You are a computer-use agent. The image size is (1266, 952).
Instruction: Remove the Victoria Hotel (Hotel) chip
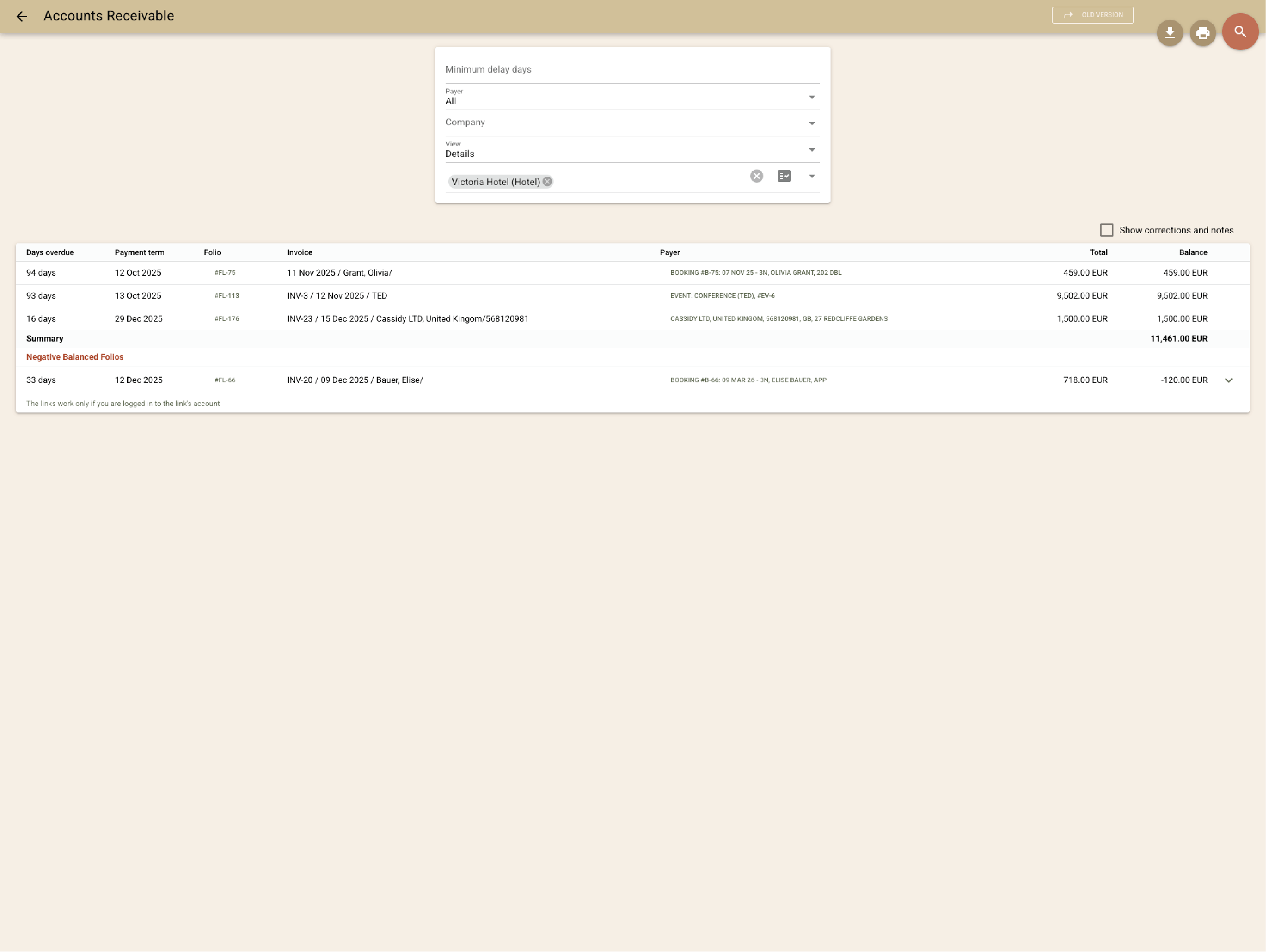point(547,181)
